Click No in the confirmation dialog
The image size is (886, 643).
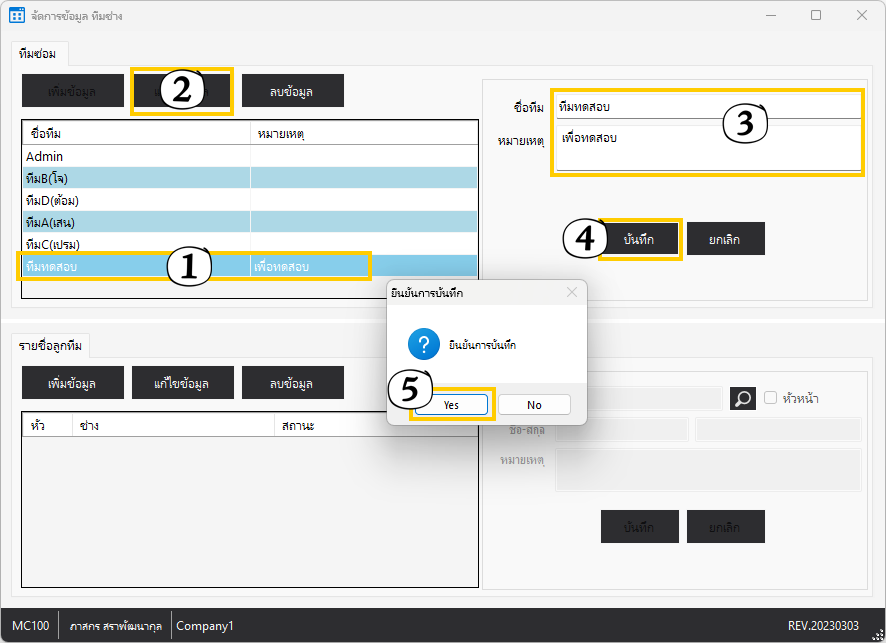(x=534, y=405)
